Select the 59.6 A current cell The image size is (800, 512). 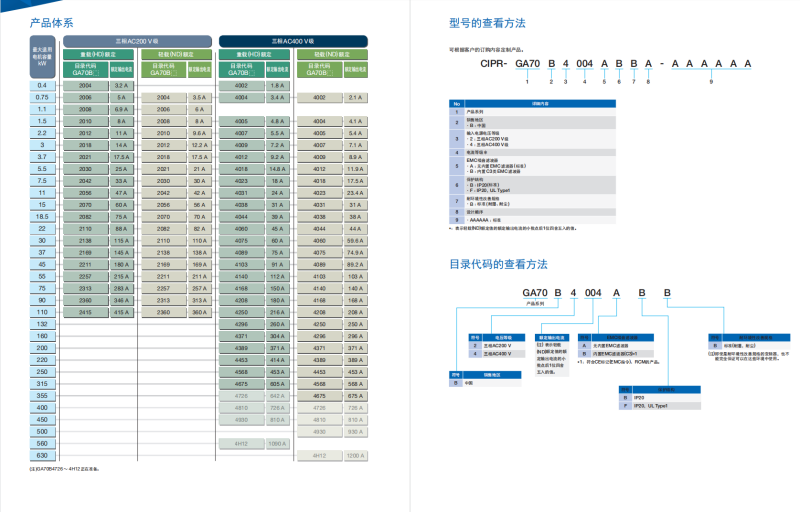(356, 241)
